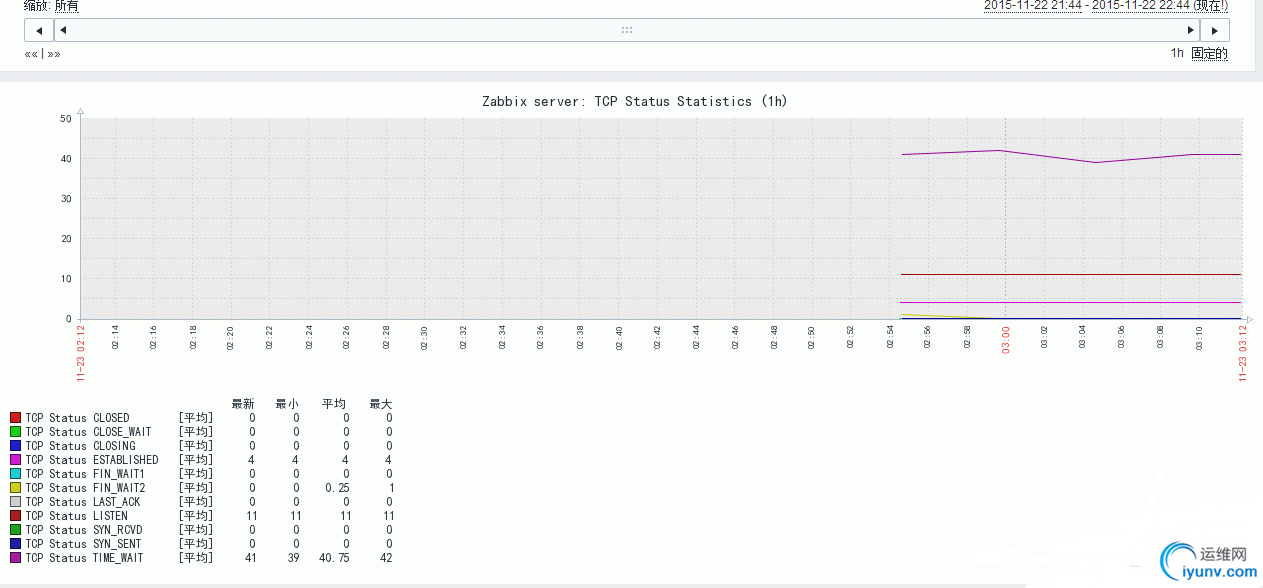1263x588 pixels.
Task: Click the TIME_WAIT average value 40.75
Action: pyautogui.click(x=334, y=558)
